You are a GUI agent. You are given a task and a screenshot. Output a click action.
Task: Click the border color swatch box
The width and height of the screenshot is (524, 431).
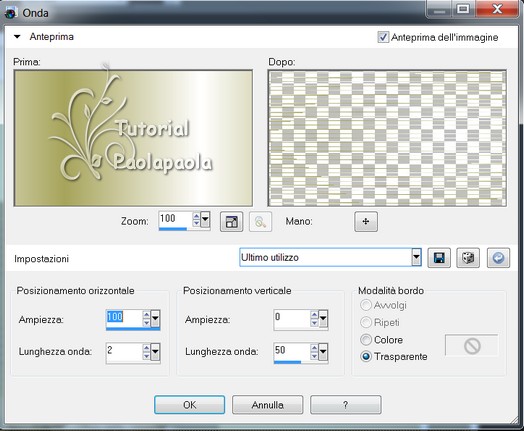click(472, 346)
